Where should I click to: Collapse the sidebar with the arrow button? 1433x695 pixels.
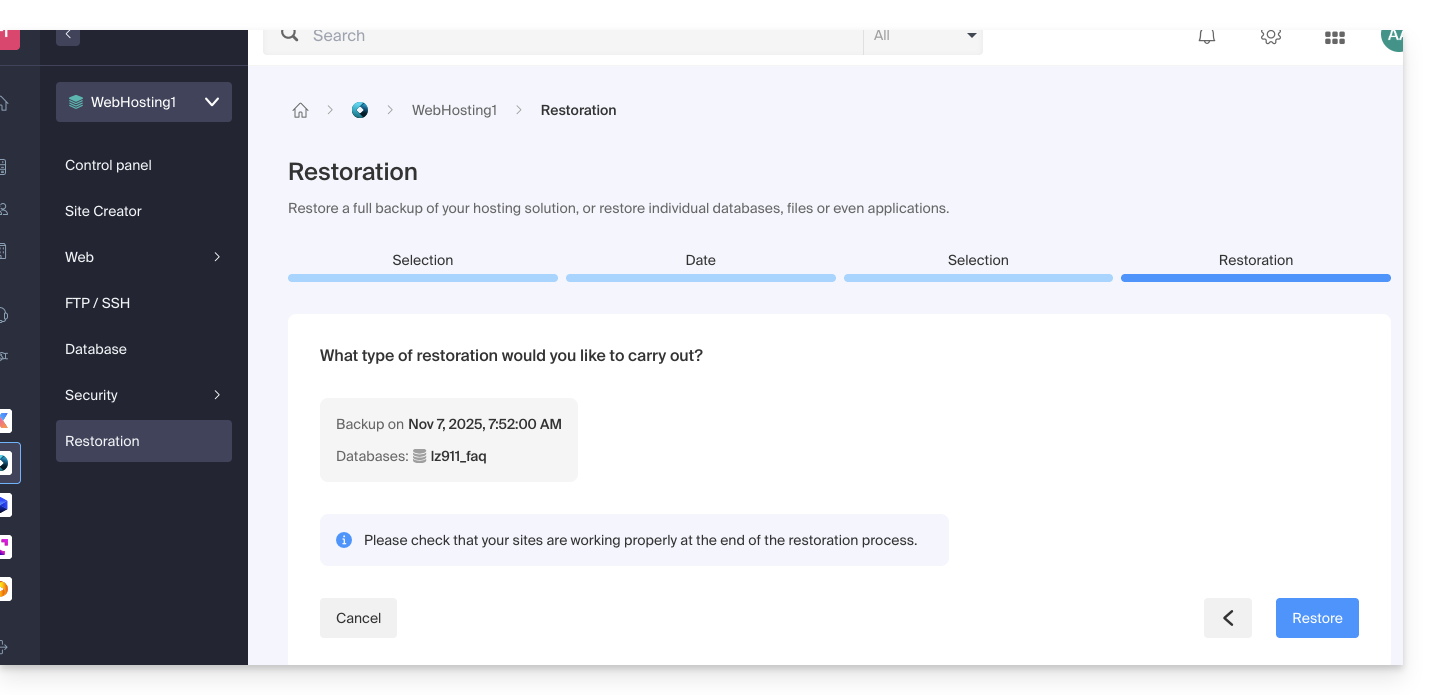pyautogui.click(x=68, y=35)
